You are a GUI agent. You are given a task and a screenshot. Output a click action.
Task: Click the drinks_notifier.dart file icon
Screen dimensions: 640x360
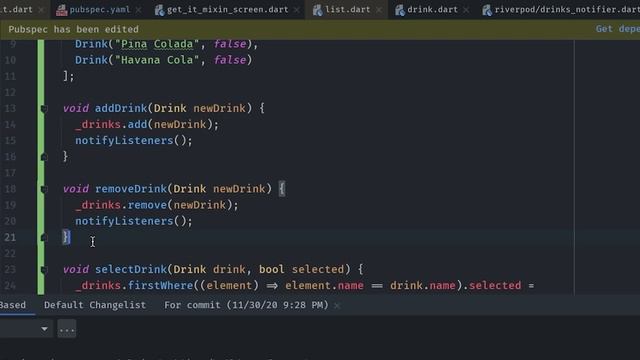tap(487, 10)
